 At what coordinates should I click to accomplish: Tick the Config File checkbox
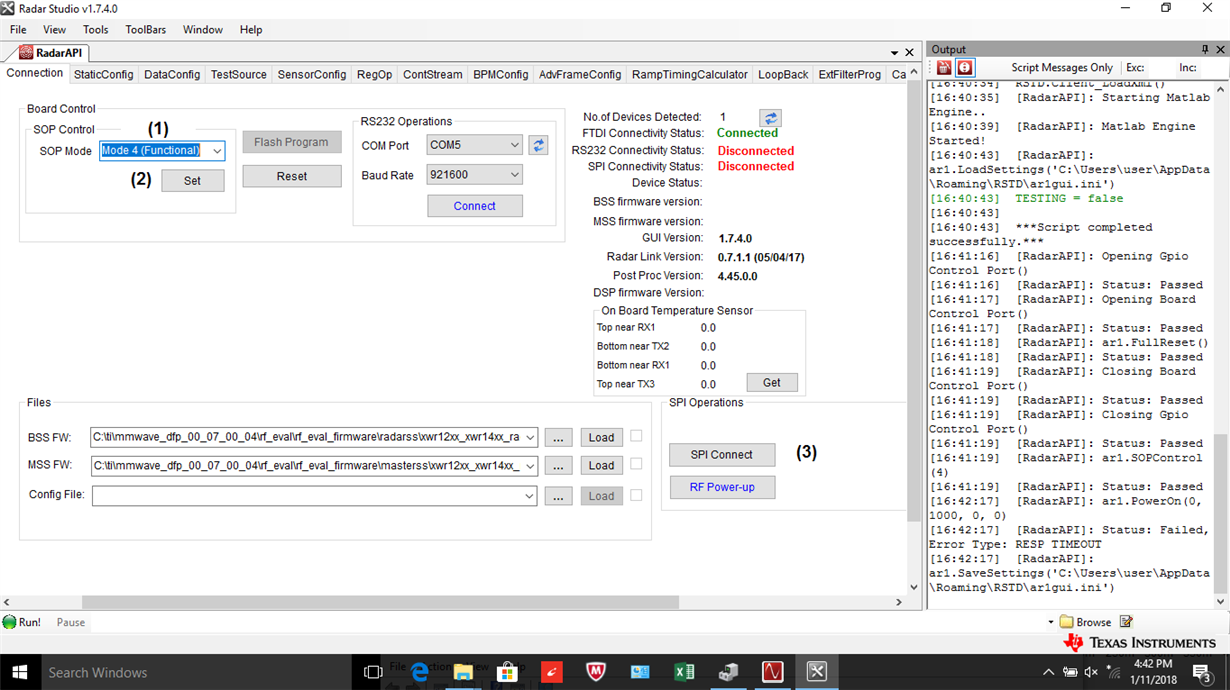point(636,495)
